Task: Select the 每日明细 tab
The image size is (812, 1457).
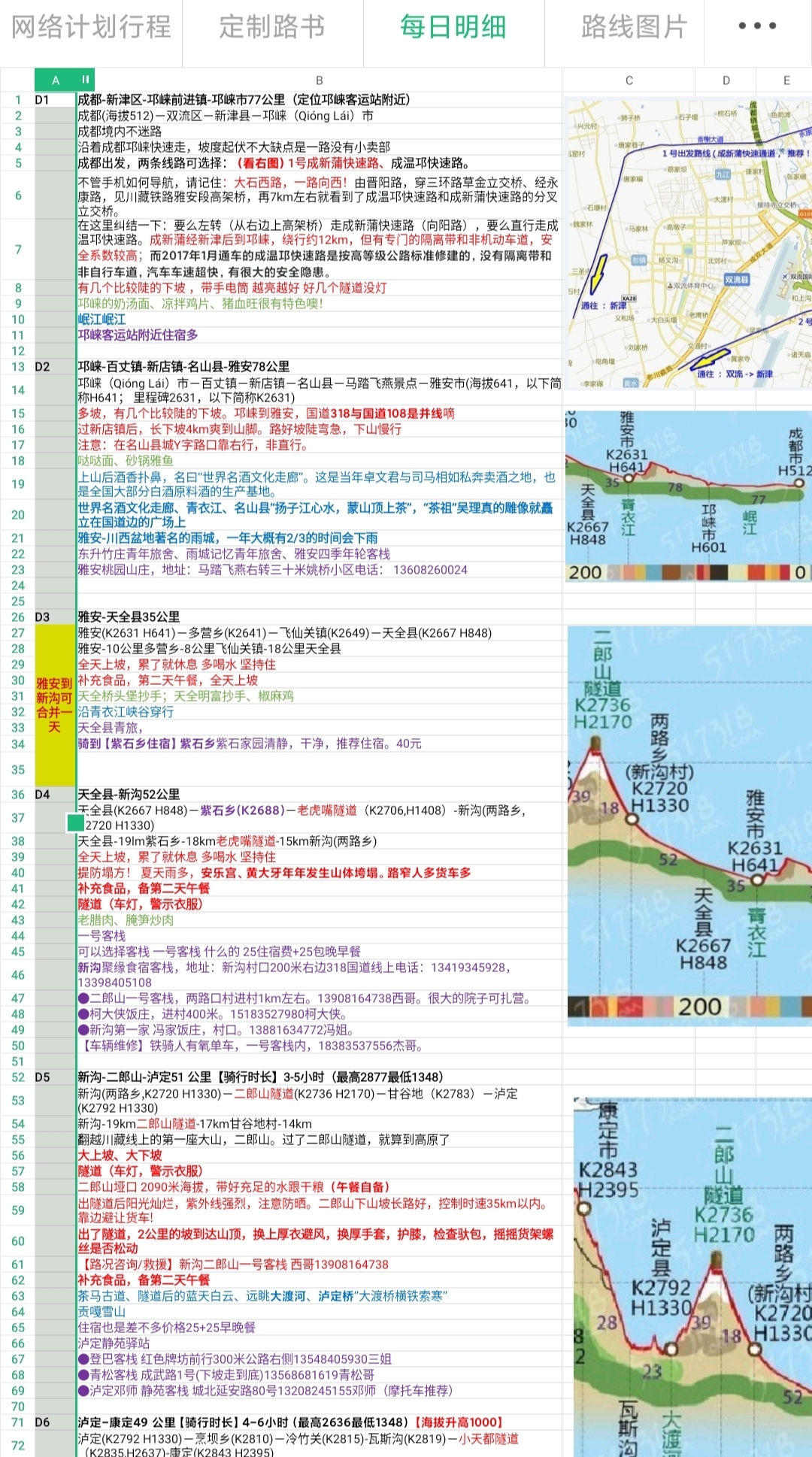Action: (453, 27)
